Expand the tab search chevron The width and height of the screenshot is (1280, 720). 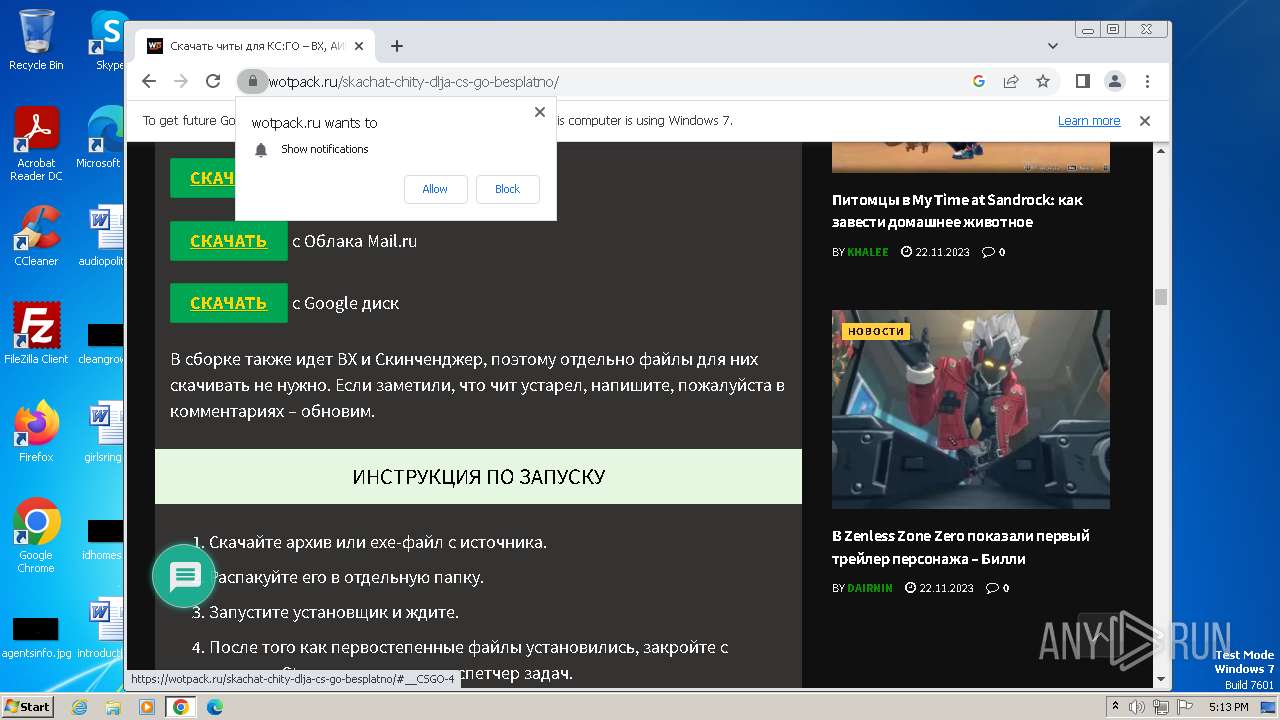click(x=1053, y=46)
